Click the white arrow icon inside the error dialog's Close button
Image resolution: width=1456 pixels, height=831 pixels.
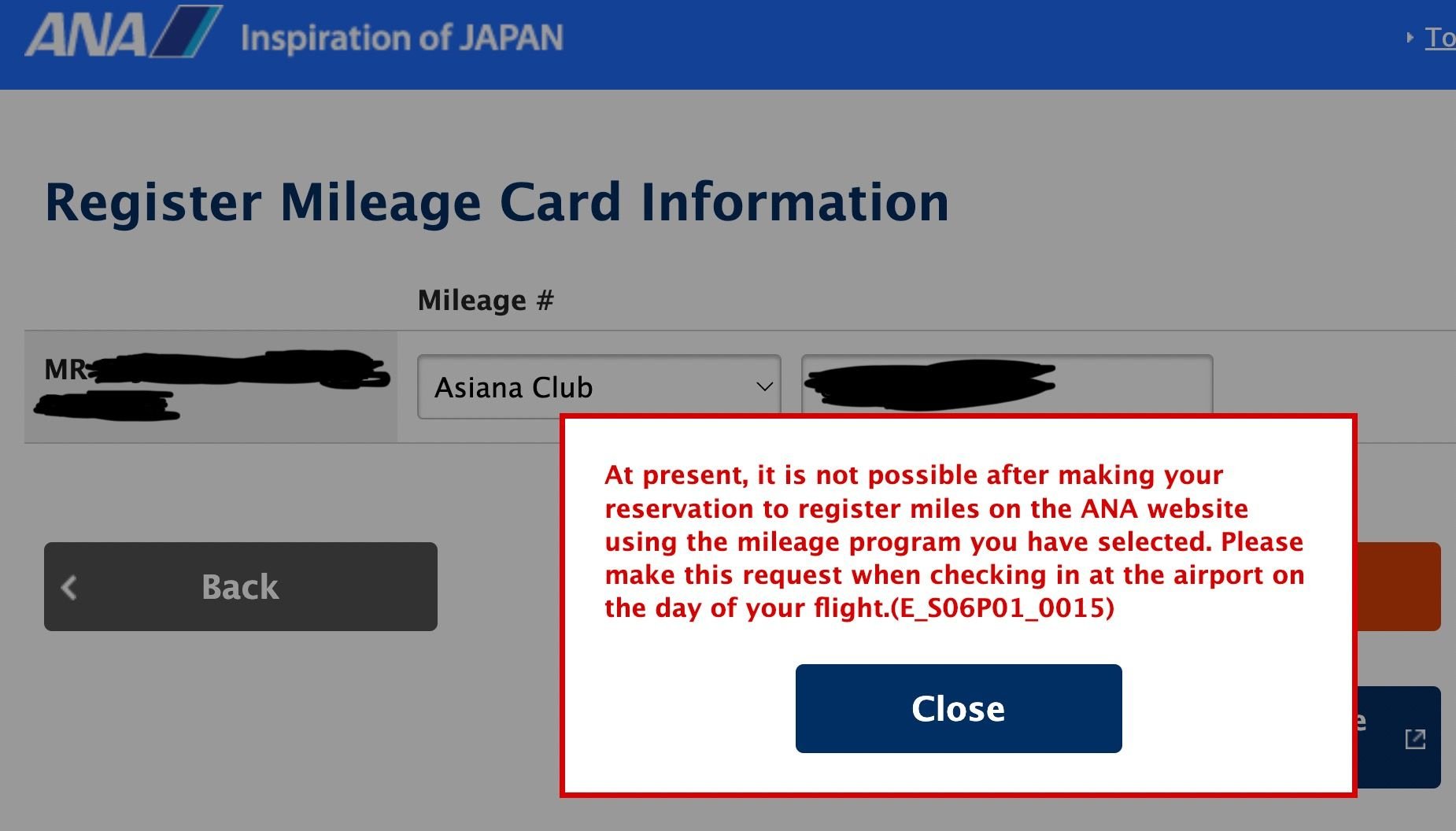(x=958, y=708)
